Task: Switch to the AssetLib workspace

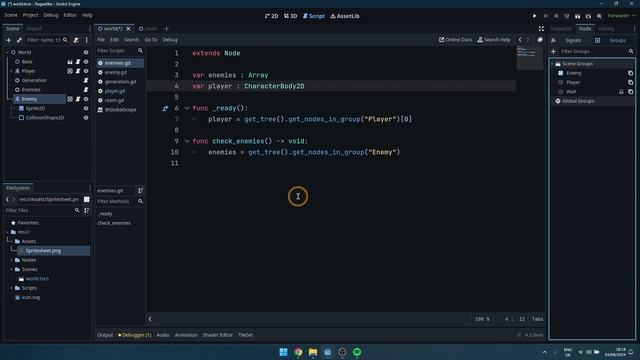Action: (x=345, y=16)
